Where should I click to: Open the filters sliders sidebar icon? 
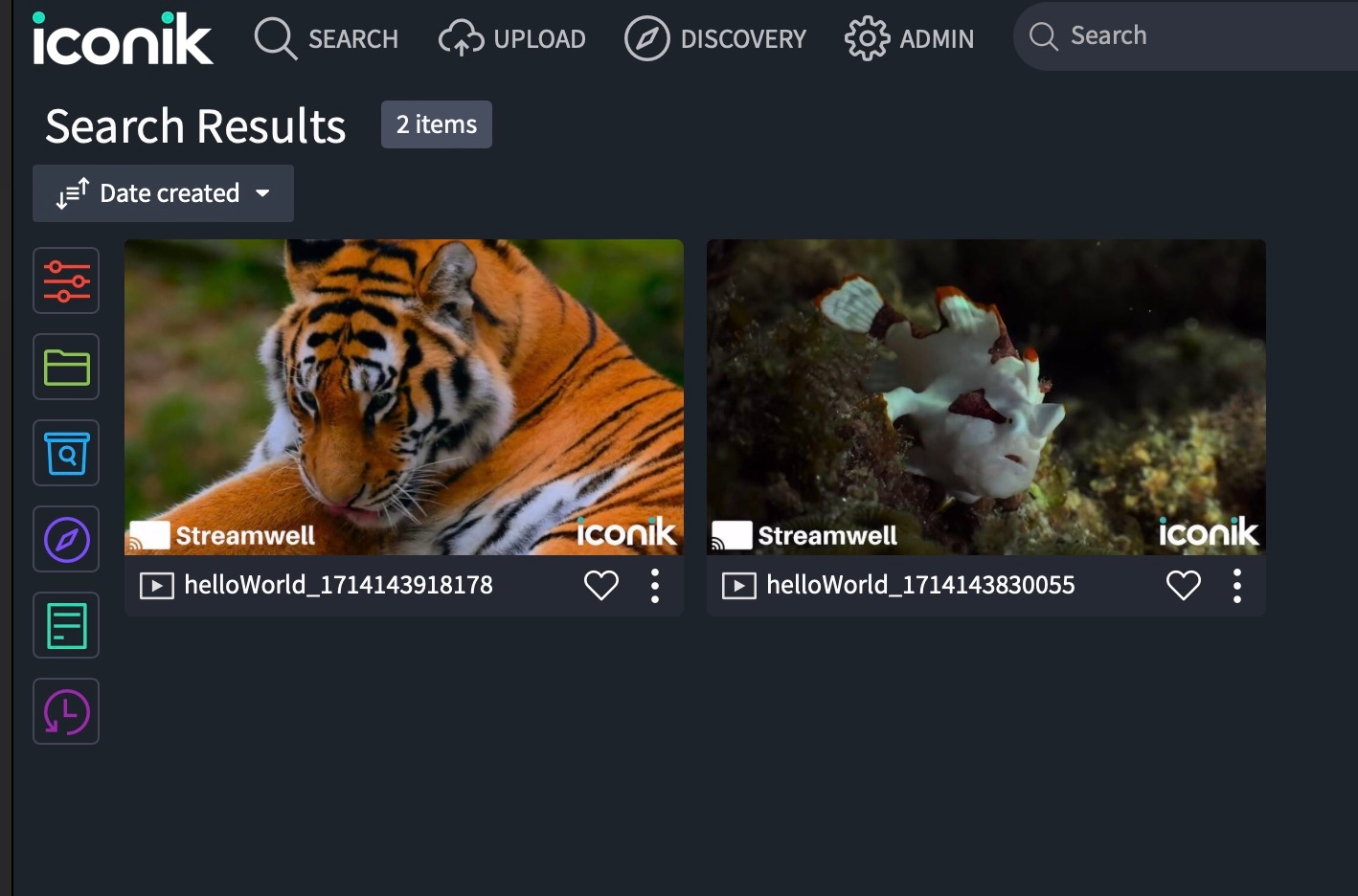click(66, 280)
